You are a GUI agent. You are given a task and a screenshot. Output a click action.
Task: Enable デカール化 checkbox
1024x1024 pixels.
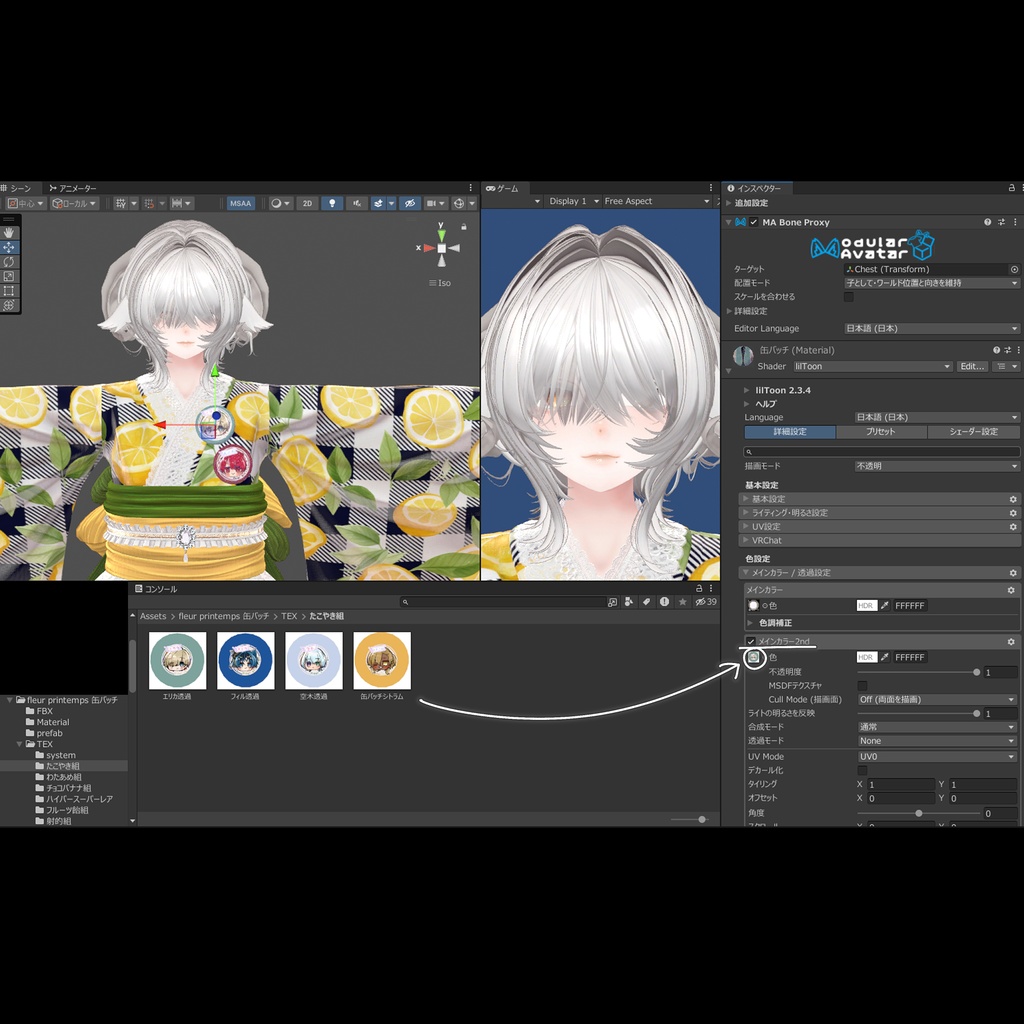(862, 771)
